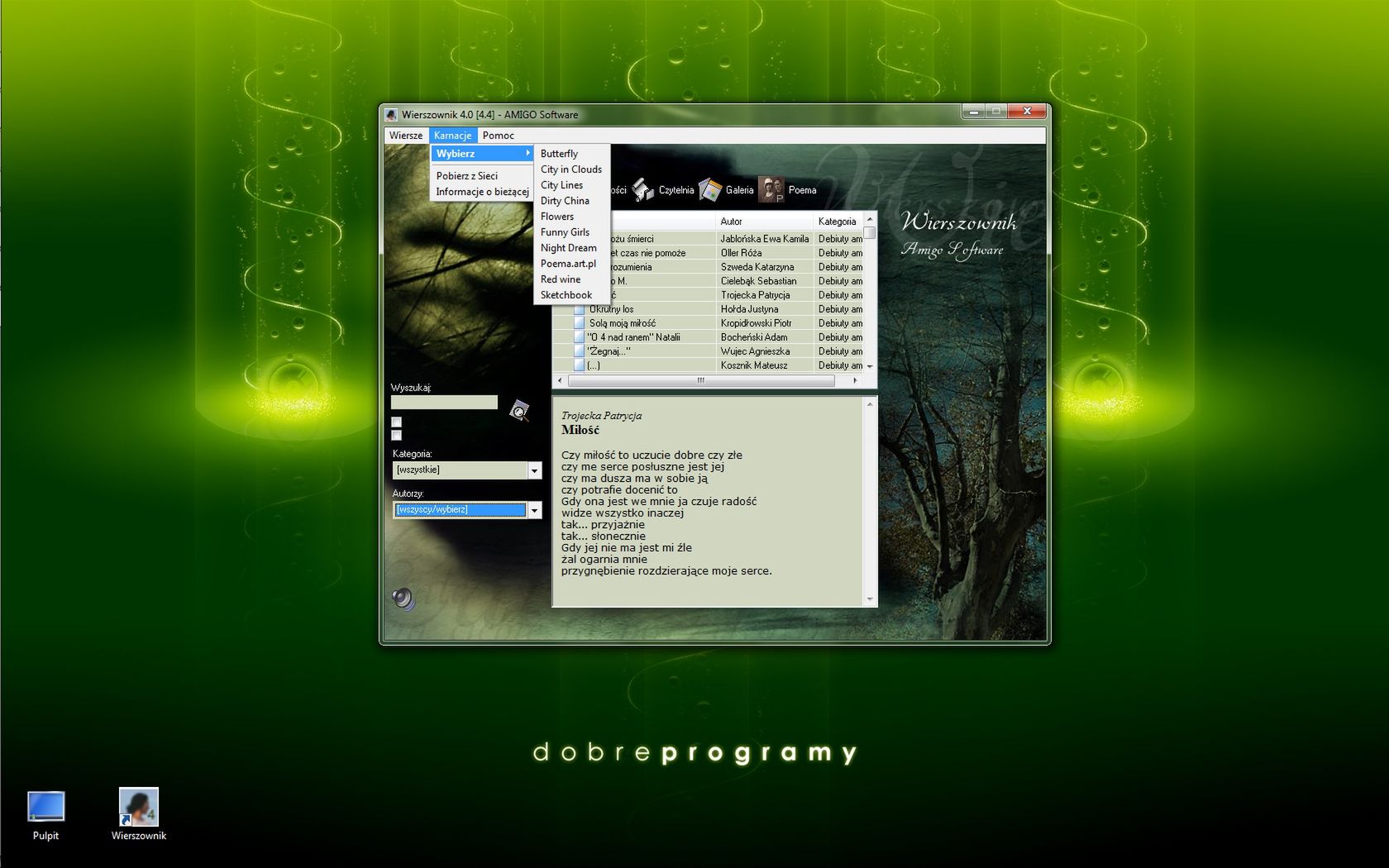
Task: Click document icon beside (...) poem row
Action: (x=580, y=365)
